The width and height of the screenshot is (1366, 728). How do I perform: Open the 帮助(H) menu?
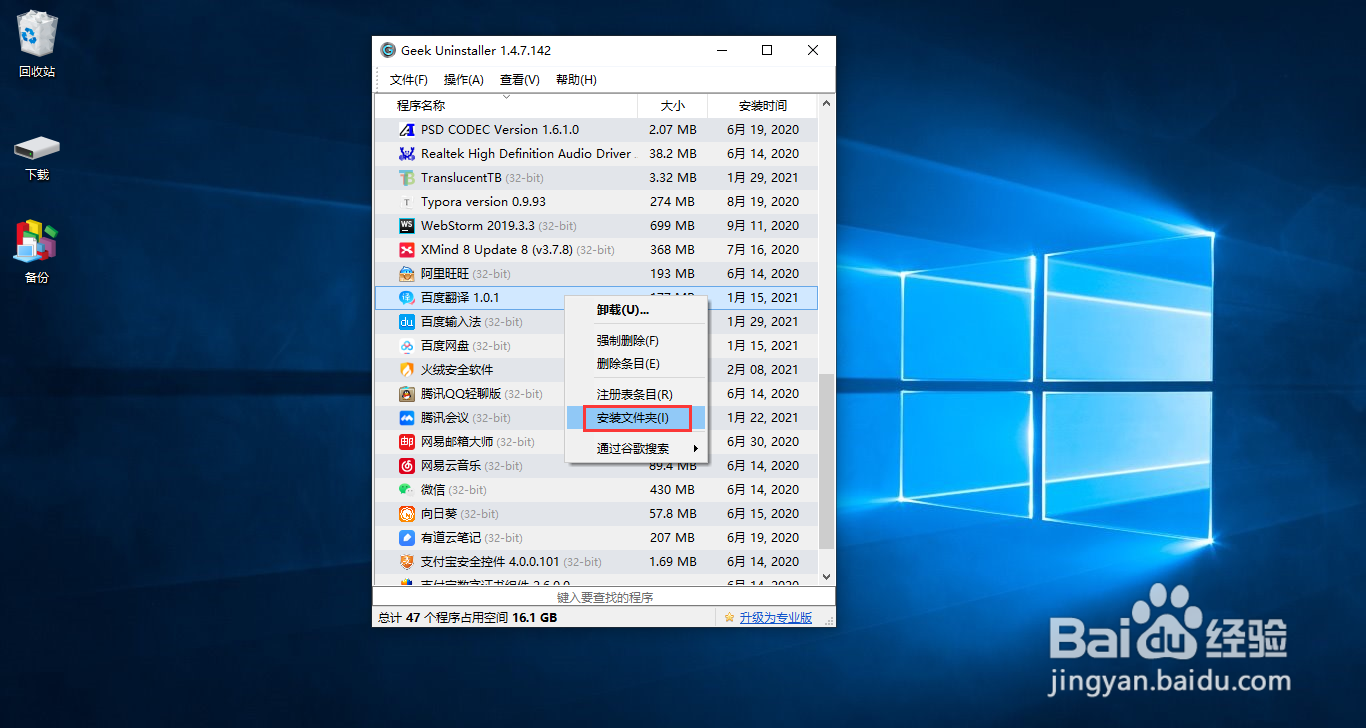[576, 80]
